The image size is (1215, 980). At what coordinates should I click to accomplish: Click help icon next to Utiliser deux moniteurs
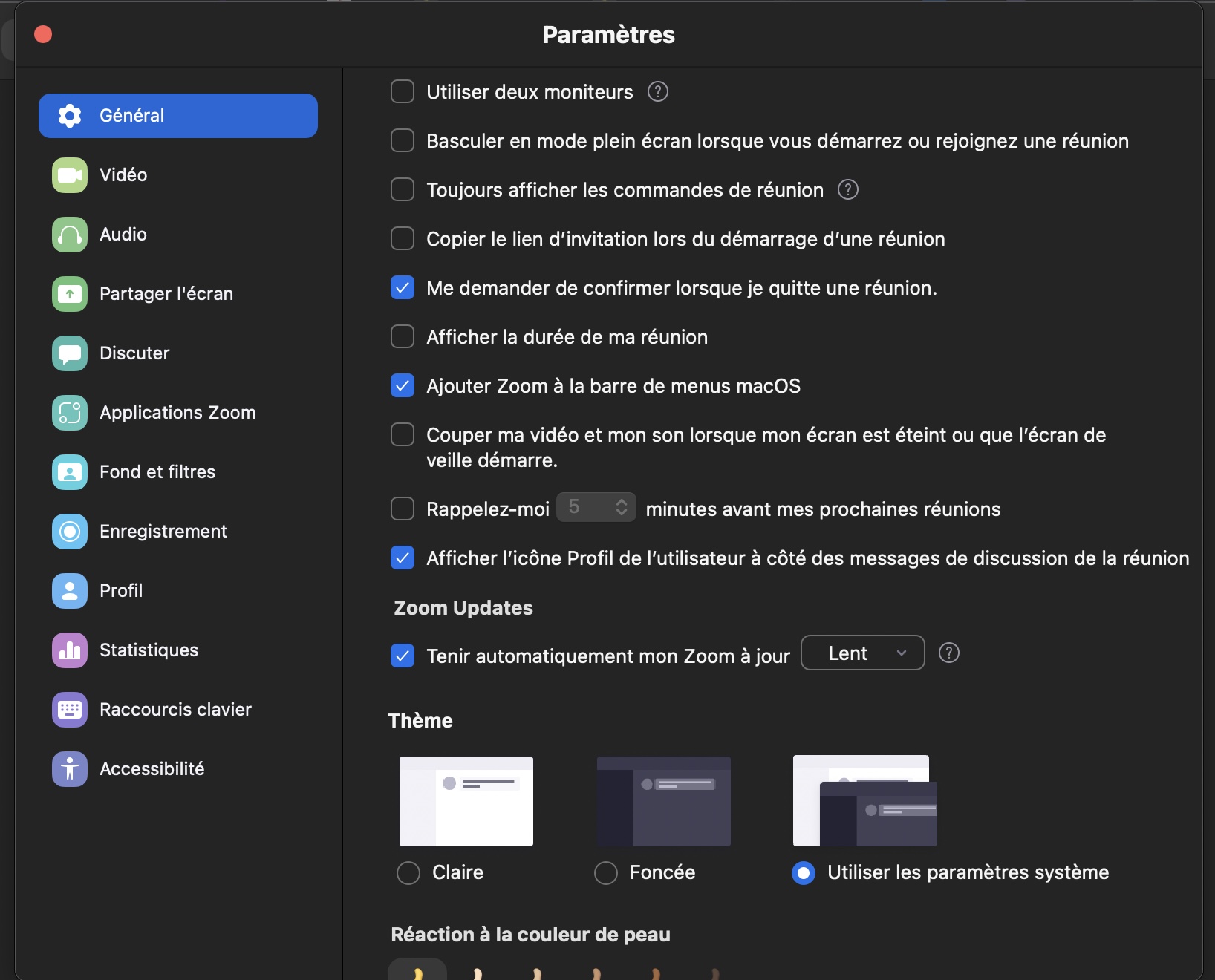click(x=658, y=91)
